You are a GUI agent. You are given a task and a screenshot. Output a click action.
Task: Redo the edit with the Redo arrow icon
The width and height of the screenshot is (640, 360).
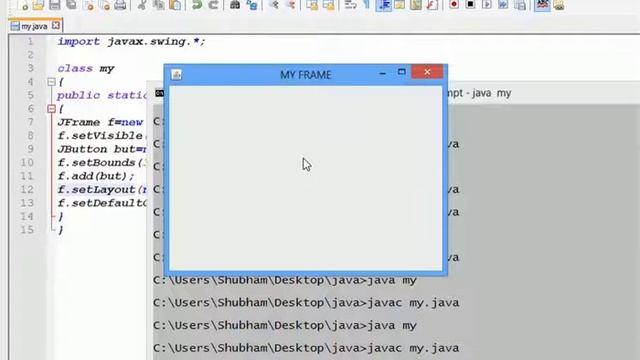(x=213, y=5)
